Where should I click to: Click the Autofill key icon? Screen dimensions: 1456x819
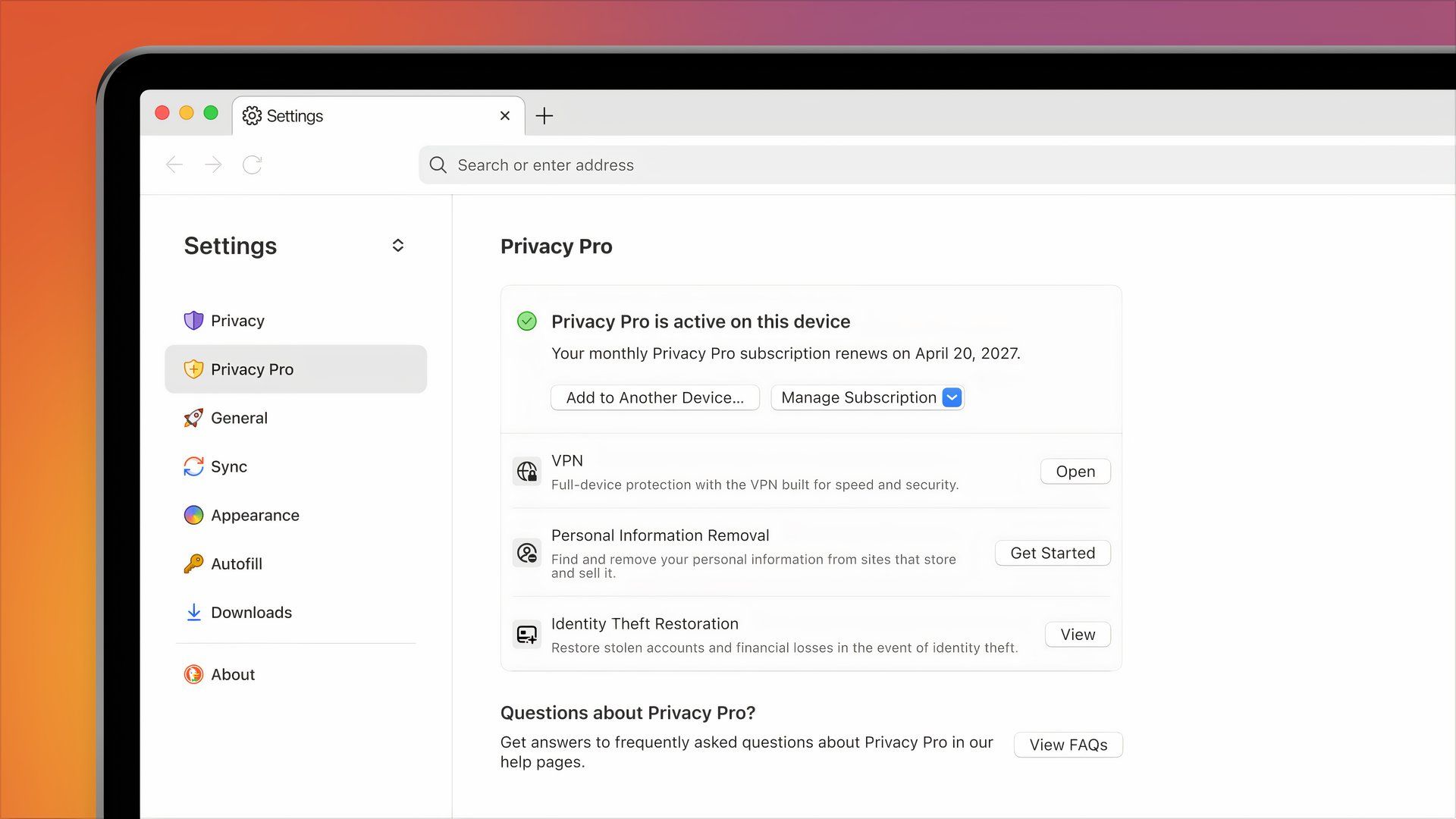[x=193, y=564]
